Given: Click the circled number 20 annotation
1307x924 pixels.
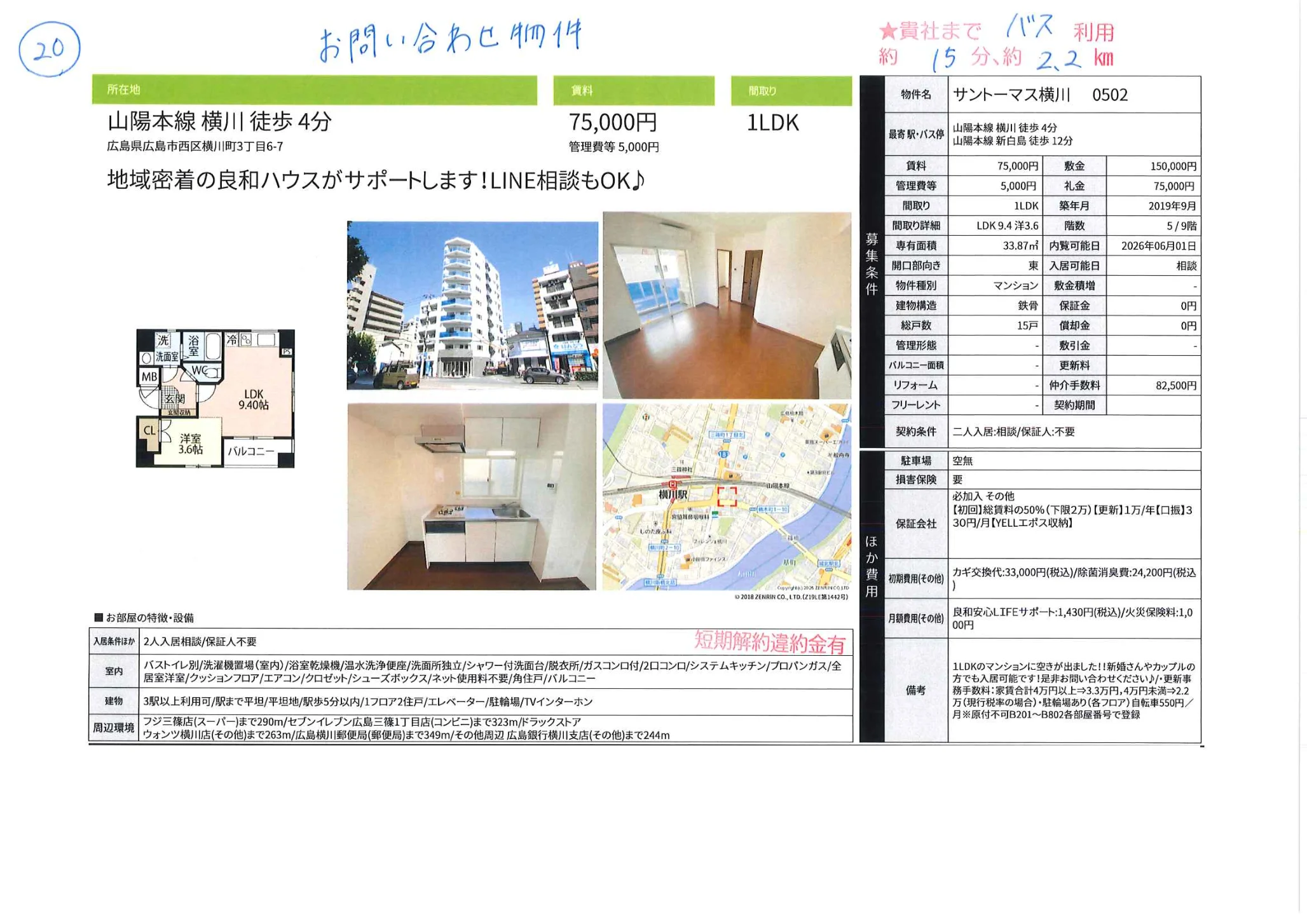Looking at the screenshot, I should [x=49, y=48].
